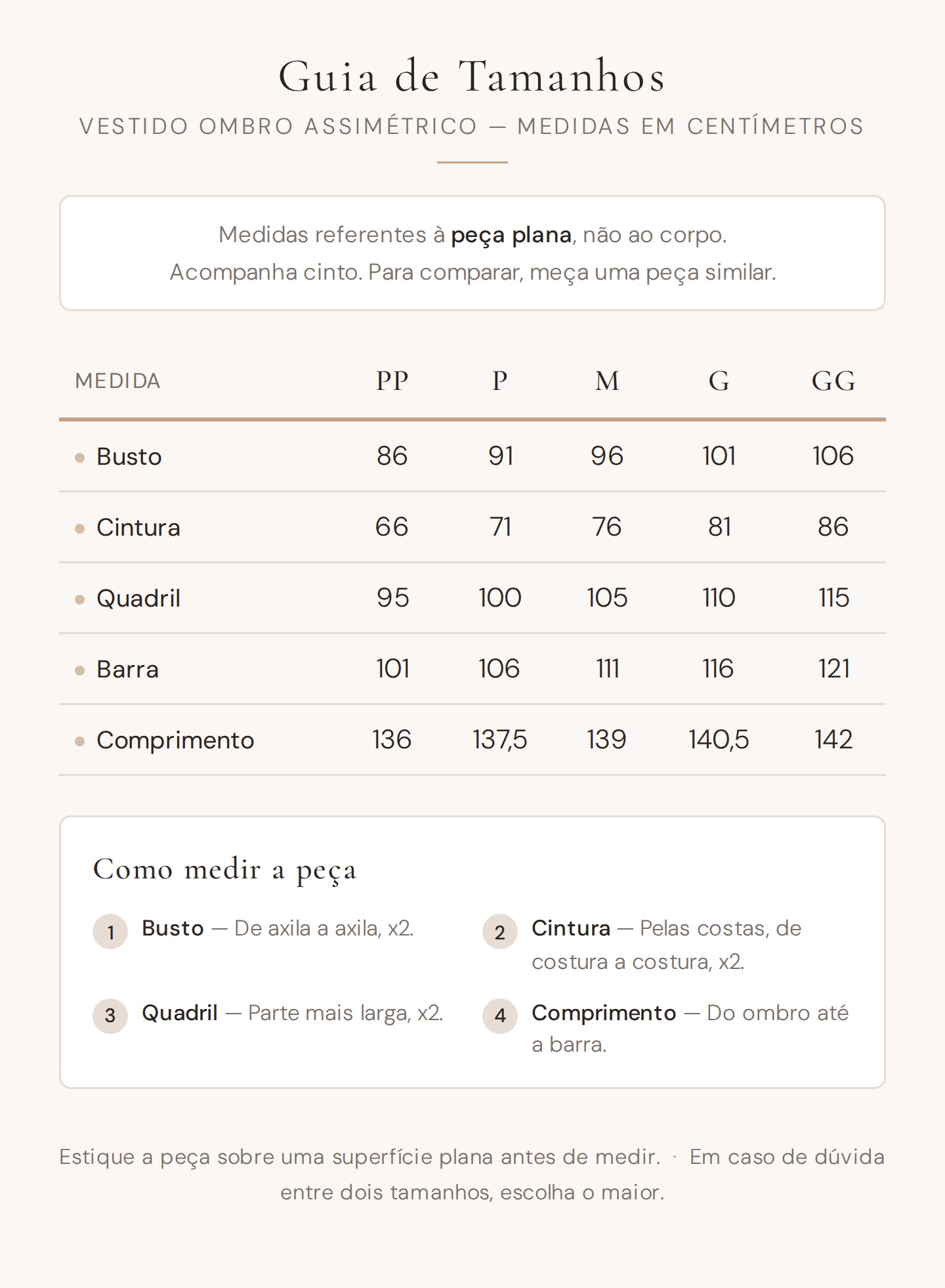Image resolution: width=945 pixels, height=1288 pixels.
Task: Click the "Como medir a peça" heading
Action: coord(225,870)
